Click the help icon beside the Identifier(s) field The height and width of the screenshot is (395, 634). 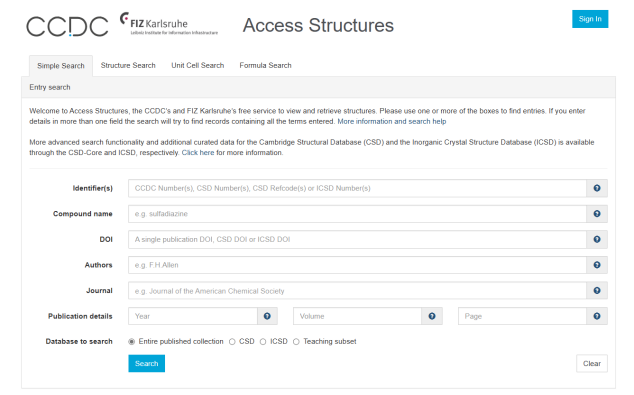597,188
